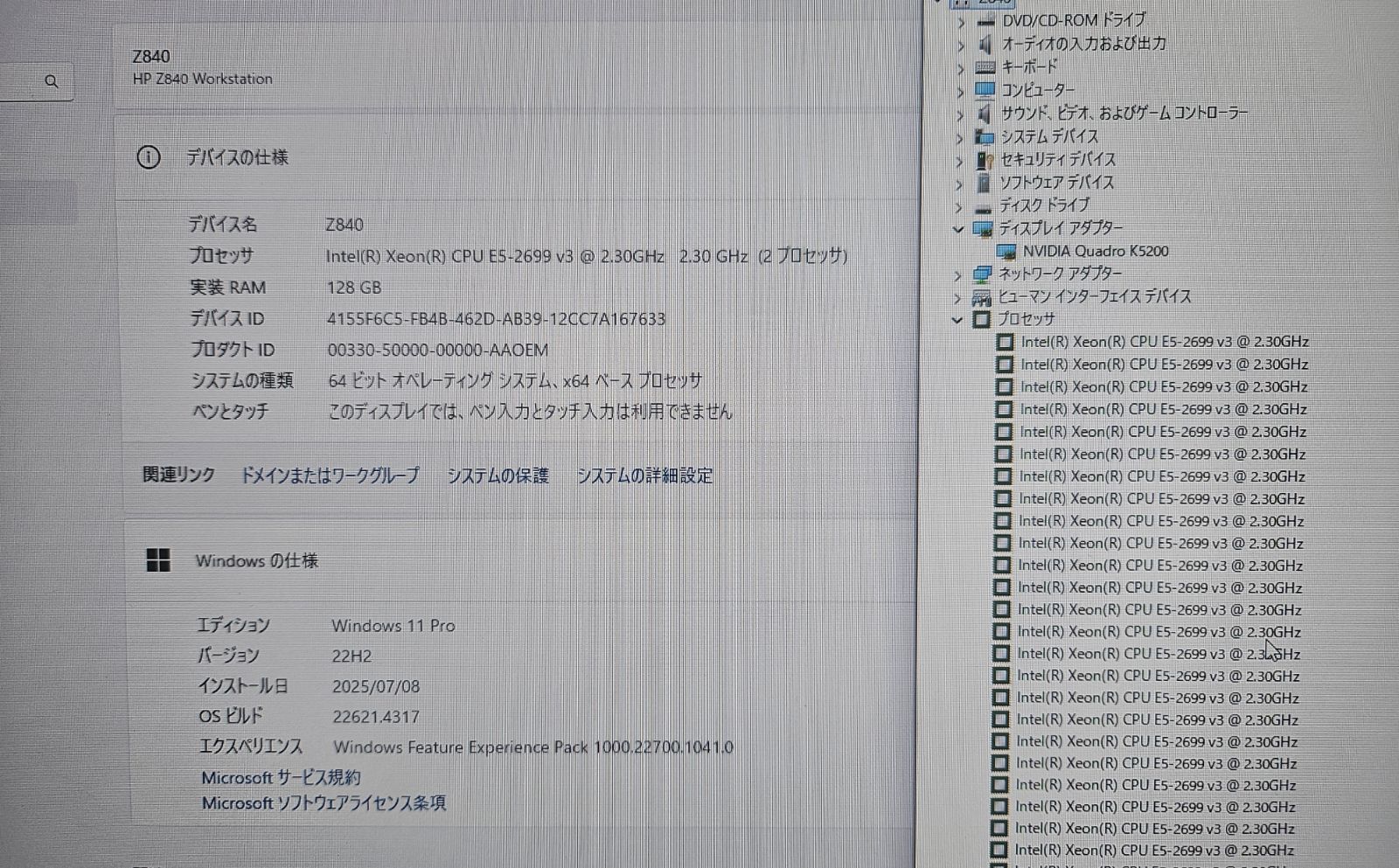Select the ディスク ドライブ icon
The image size is (1399, 868).
[984, 207]
